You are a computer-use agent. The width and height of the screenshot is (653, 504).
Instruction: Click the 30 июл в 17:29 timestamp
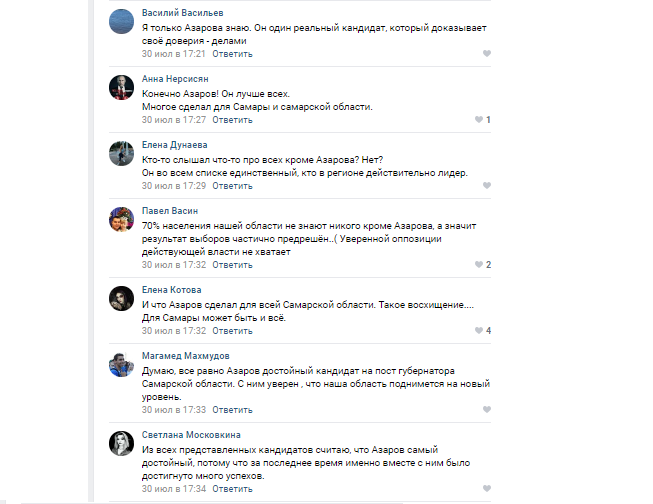pyautogui.click(x=173, y=185)
